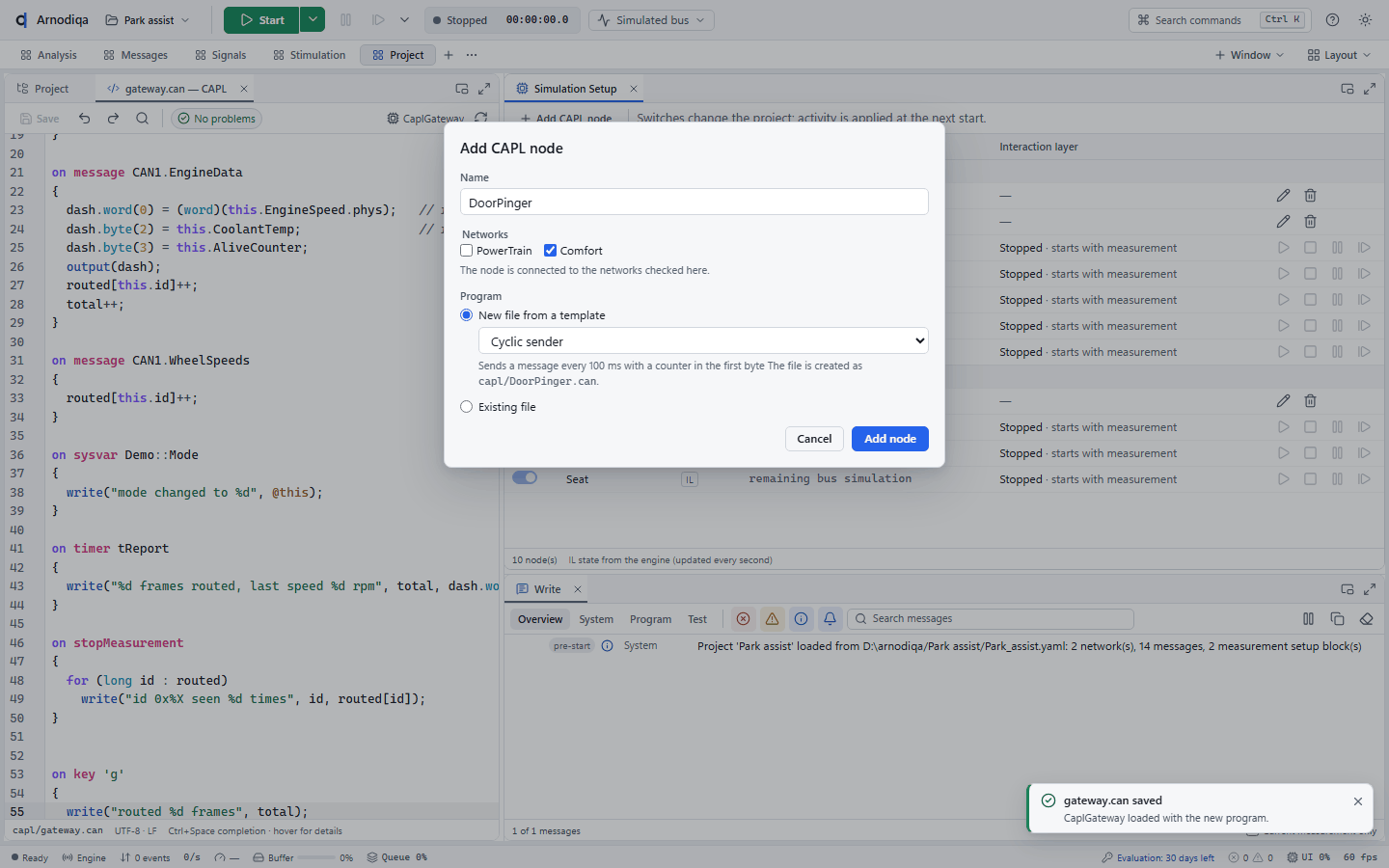Viewport: 1389px width, 868px height.
Task: Click the bell icon in the Write toolbar
Action: (x=830, y=619)
